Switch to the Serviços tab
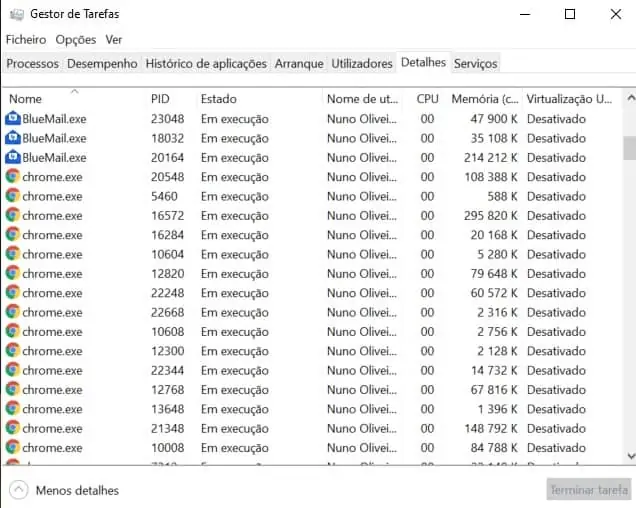Image resolution: width=636 pixels, height=508 pixels. click(475, 63)
